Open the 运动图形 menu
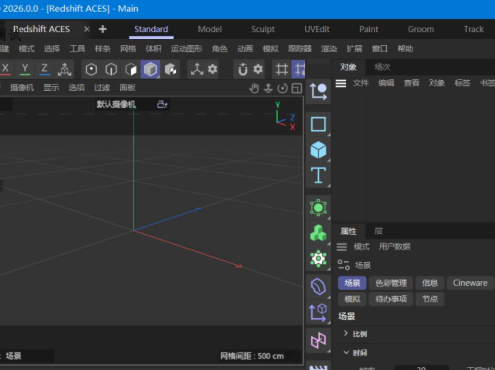Screen dimensions: 495x370 (186, 49)
